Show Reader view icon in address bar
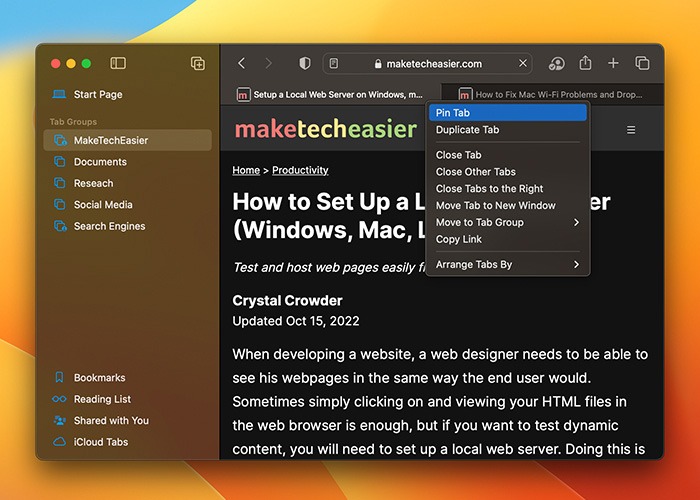Screen dimensions: 700x500 click(333, 63)
